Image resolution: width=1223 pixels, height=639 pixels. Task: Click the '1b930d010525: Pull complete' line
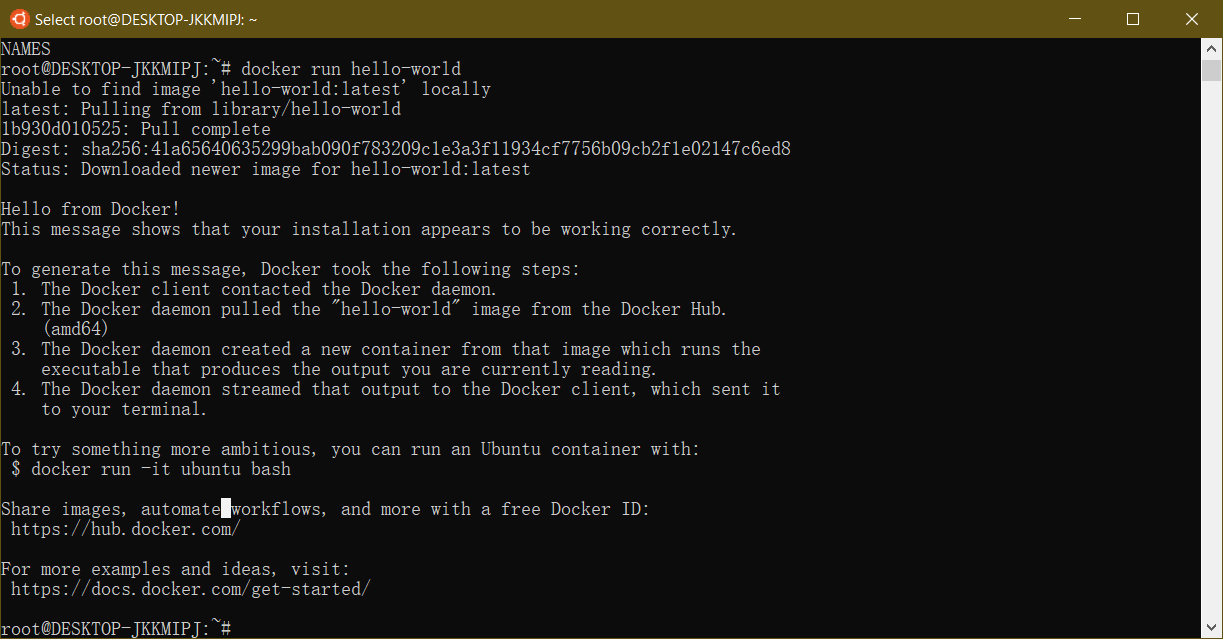click(136, 129)
